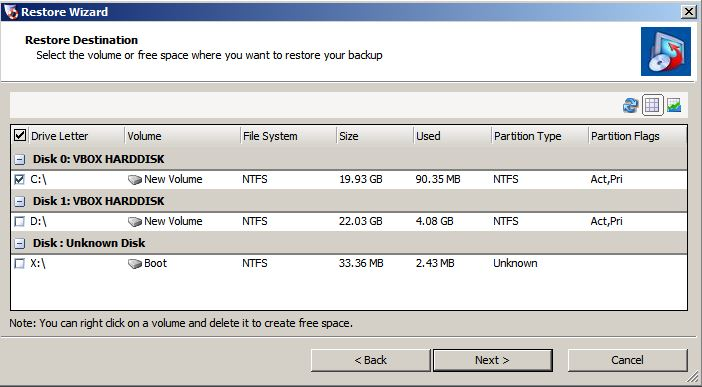
Task: Click drive icon beside Boot volume
Action: click(x=135, y=264)
